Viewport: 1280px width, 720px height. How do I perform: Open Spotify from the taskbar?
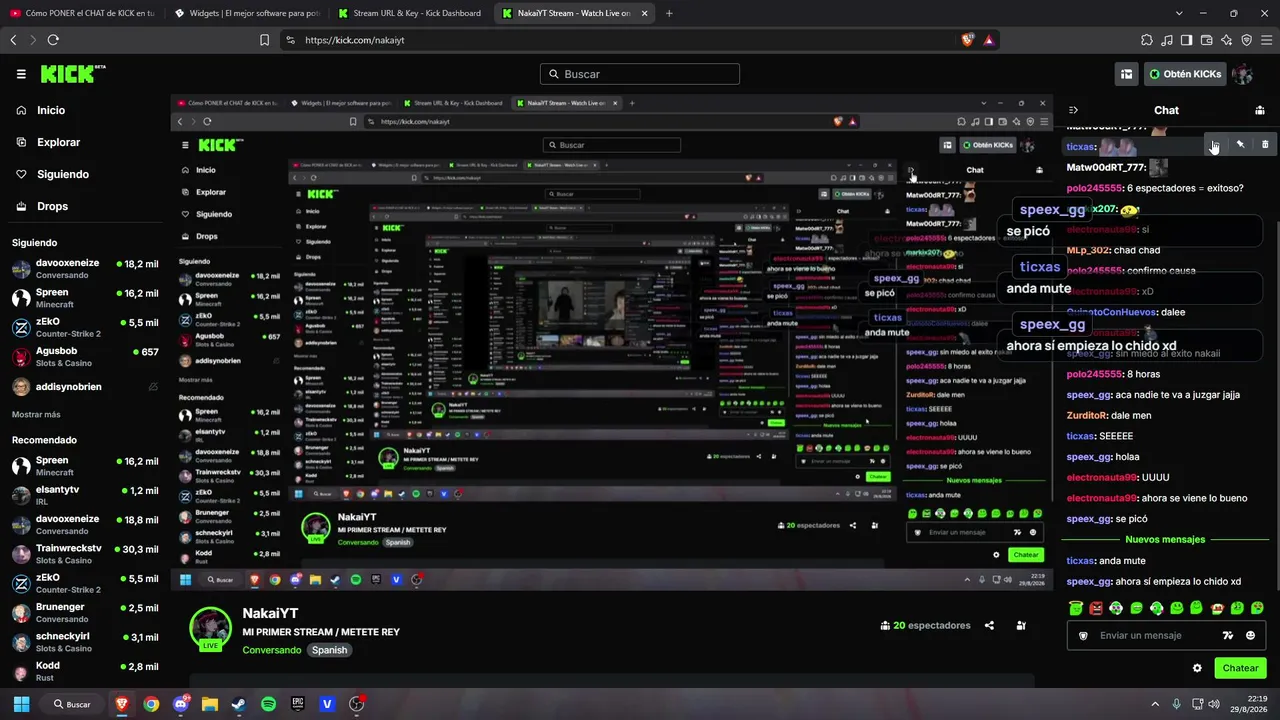(268, 704)
